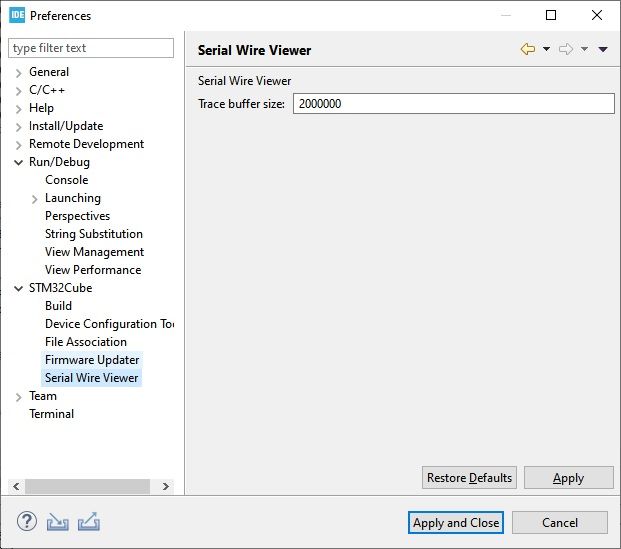The image size is (621, 549).
Task: Expand the Install/Update node
Action: 19,127
